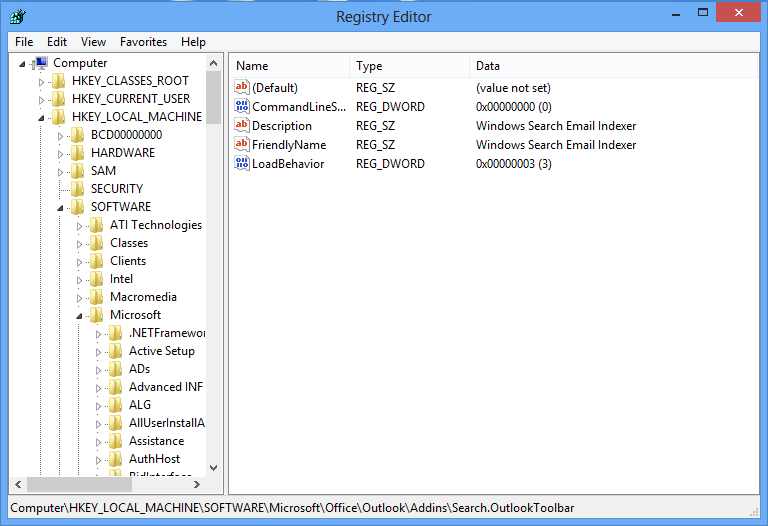Click the Computer root node icon
768x526 pixels.
click(41, 63)
